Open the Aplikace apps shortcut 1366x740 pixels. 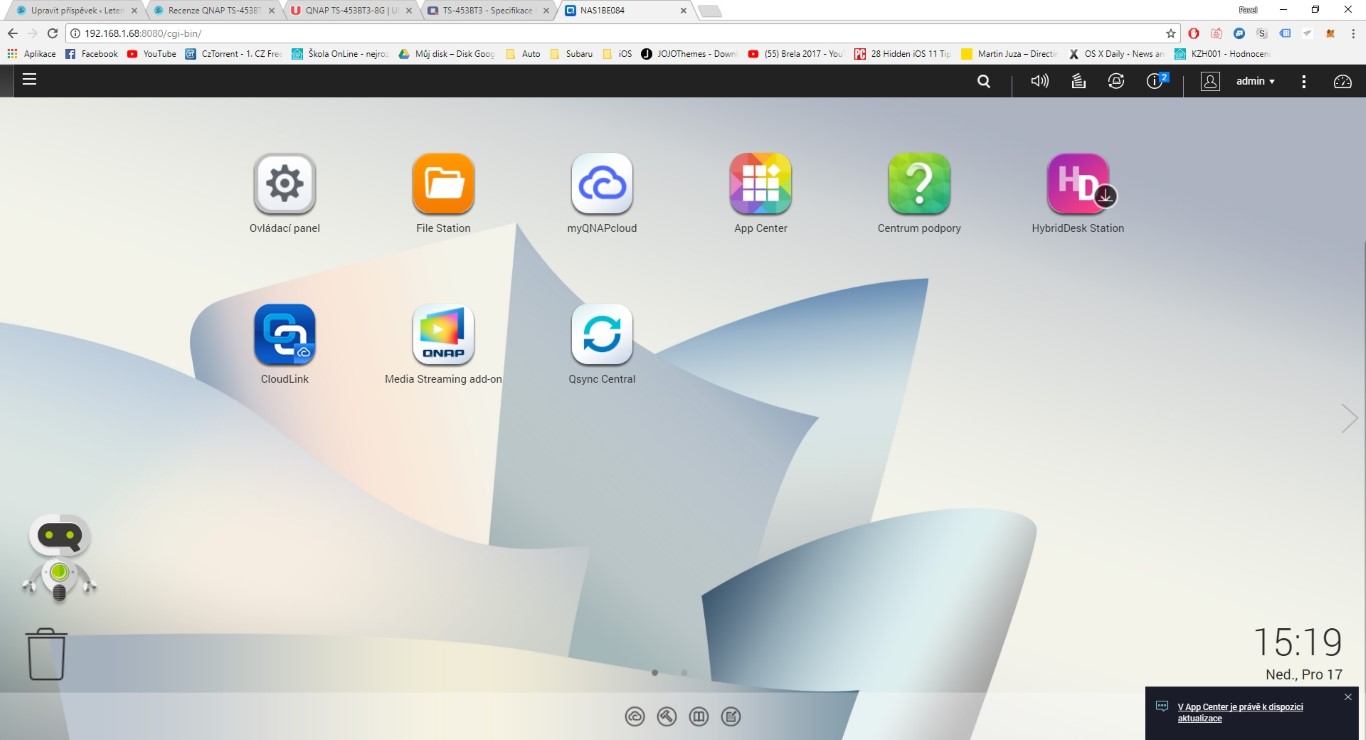click(32, 54)
